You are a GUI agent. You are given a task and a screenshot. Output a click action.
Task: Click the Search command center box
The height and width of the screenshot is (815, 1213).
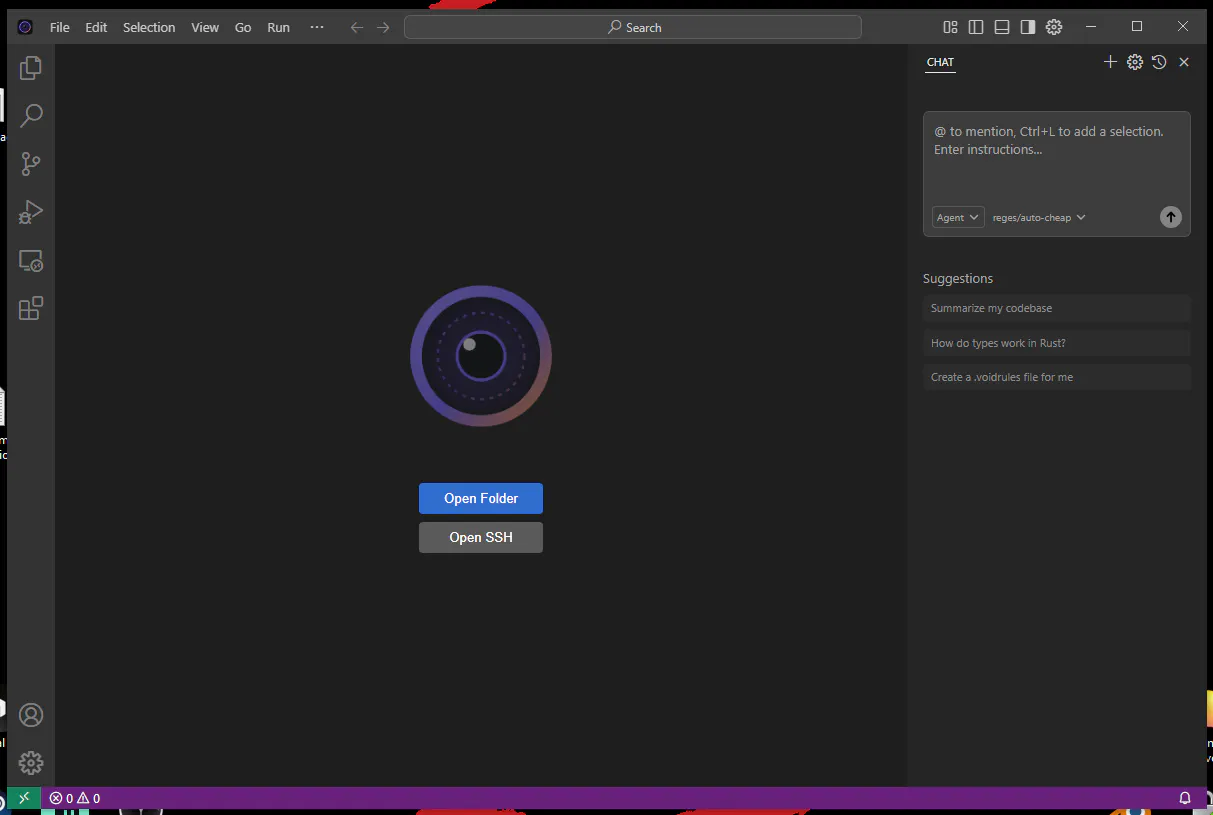633,27
